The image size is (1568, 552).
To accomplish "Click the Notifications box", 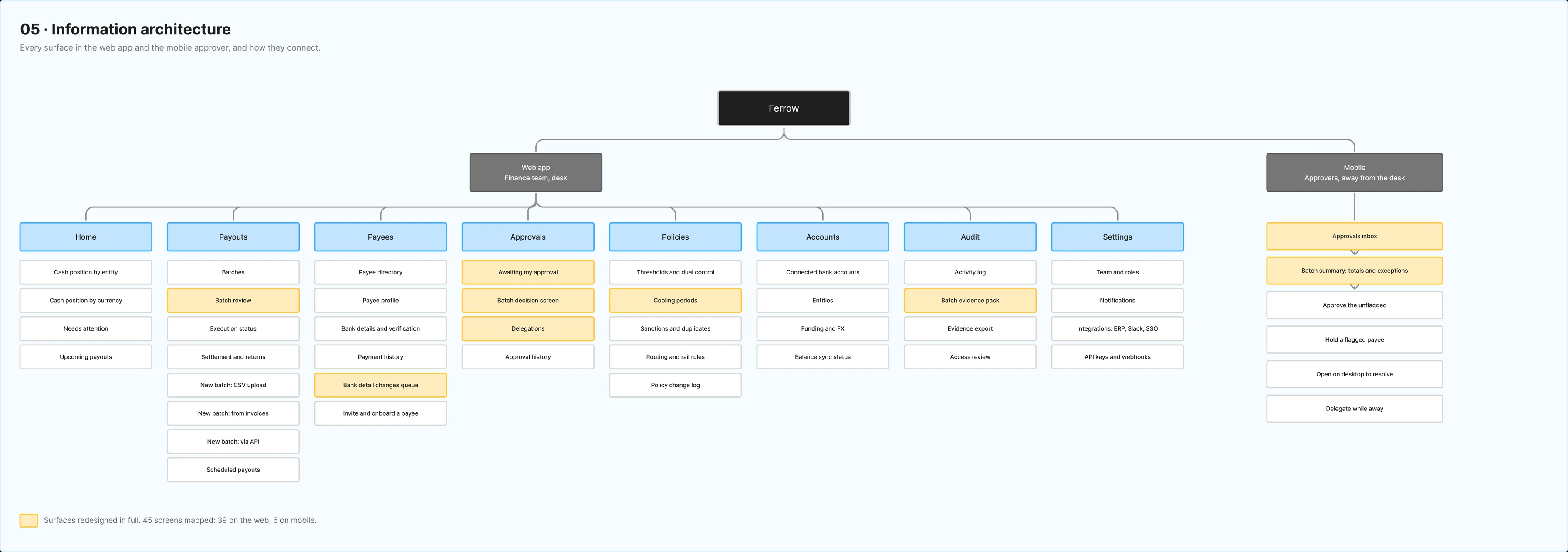I will click(x=1118, y=301).
